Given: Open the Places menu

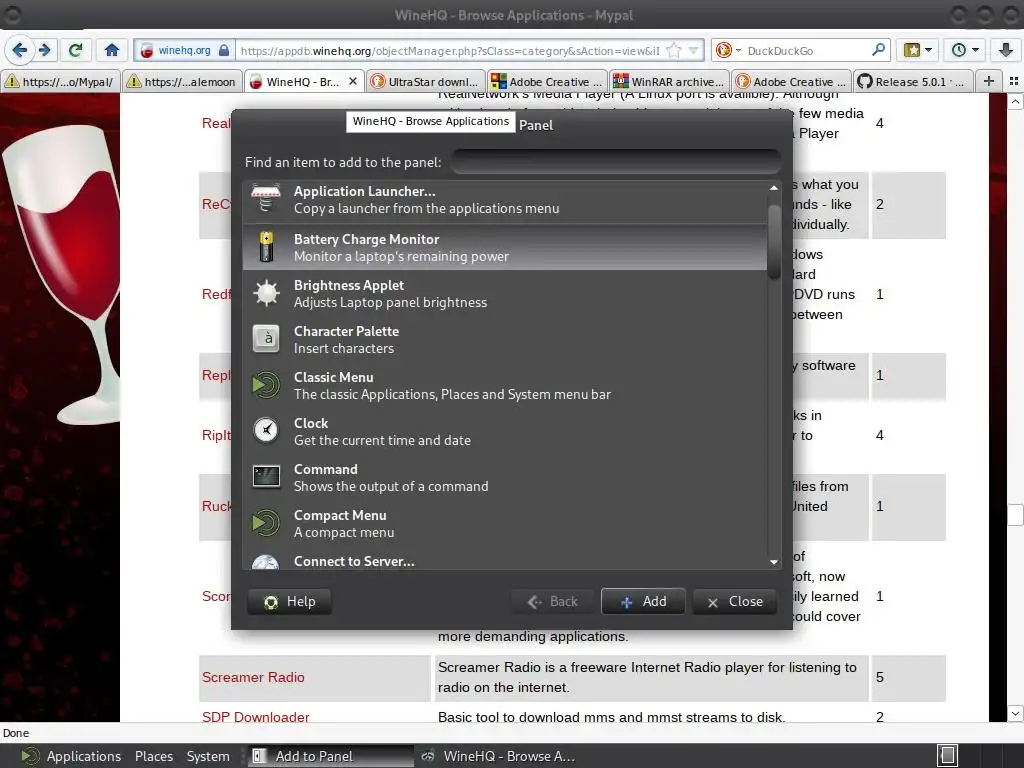Looking at the screenshot, I should coord(154,756).
